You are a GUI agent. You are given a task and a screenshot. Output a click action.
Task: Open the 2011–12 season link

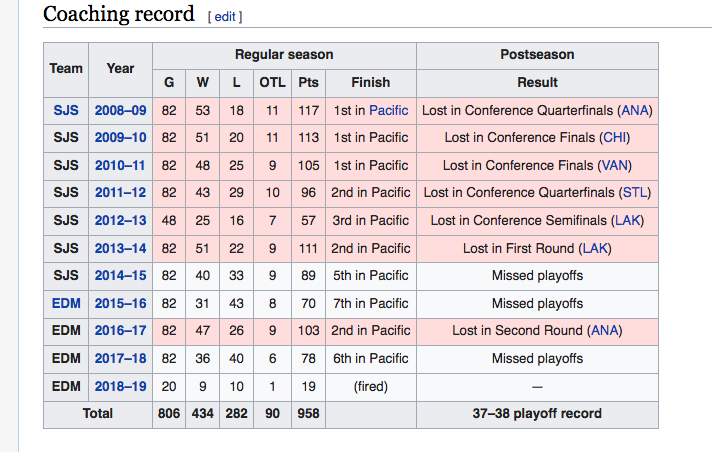click(x=120, y=193)
